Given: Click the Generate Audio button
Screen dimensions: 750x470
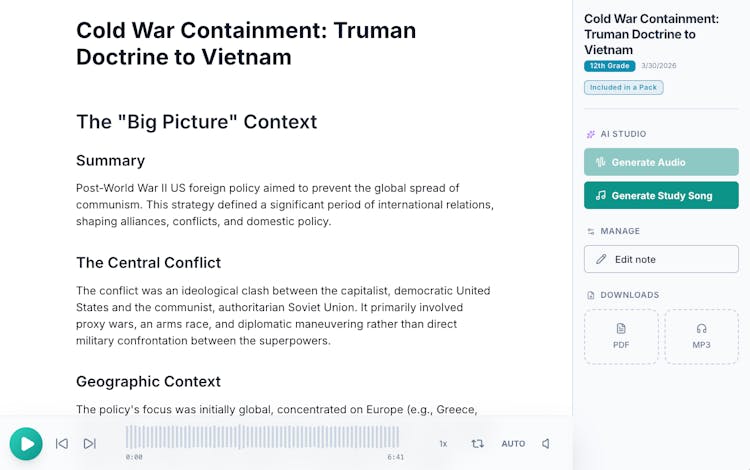Looking at the screenshot, I should coord(661,162).
